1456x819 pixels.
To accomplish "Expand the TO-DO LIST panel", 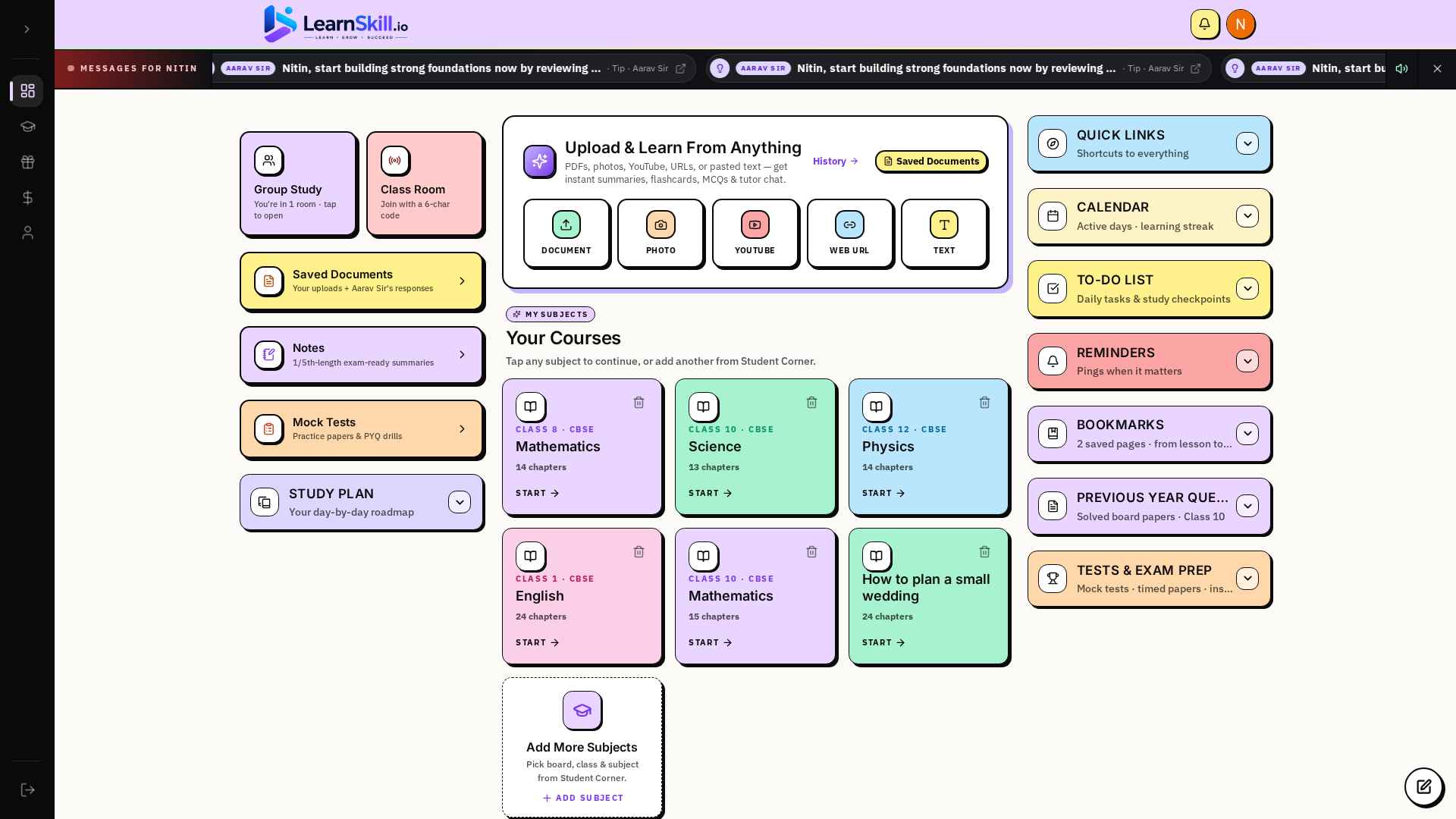I will click(x=1247, y=289).
